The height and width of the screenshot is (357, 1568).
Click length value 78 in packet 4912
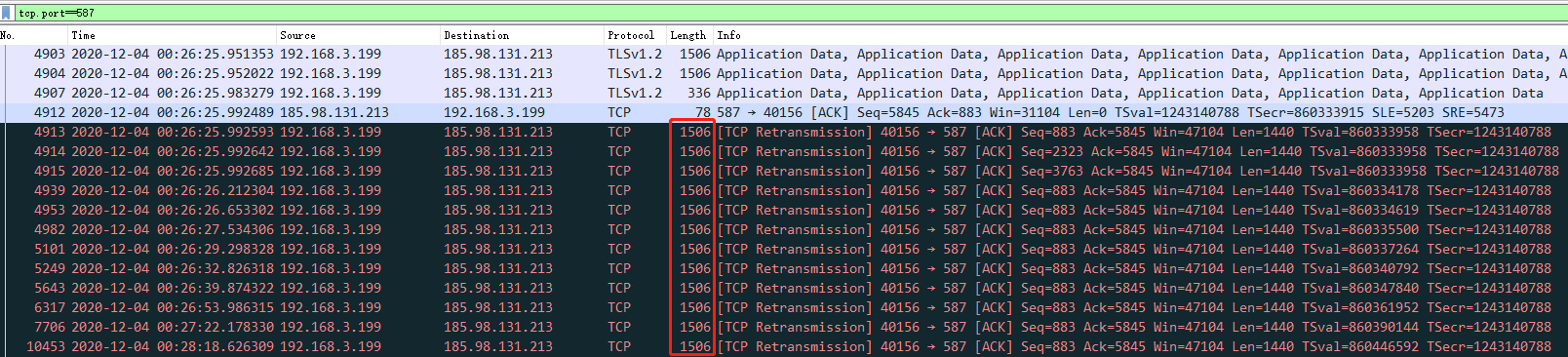click(703, 113)
